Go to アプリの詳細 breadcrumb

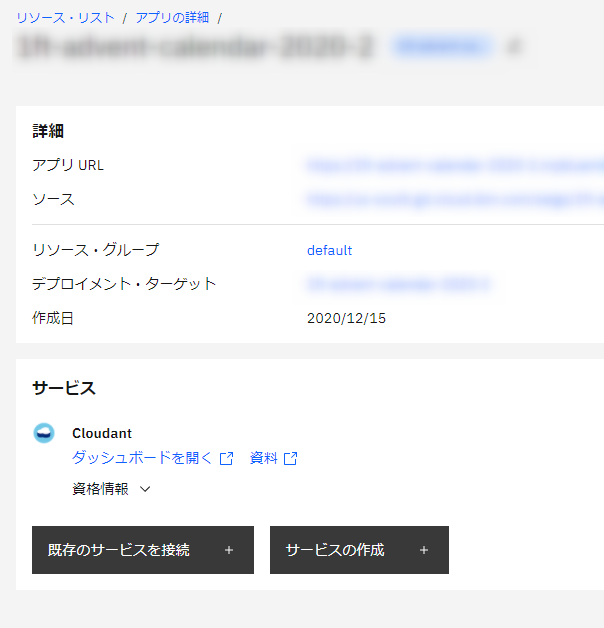(x=172, y=18)
